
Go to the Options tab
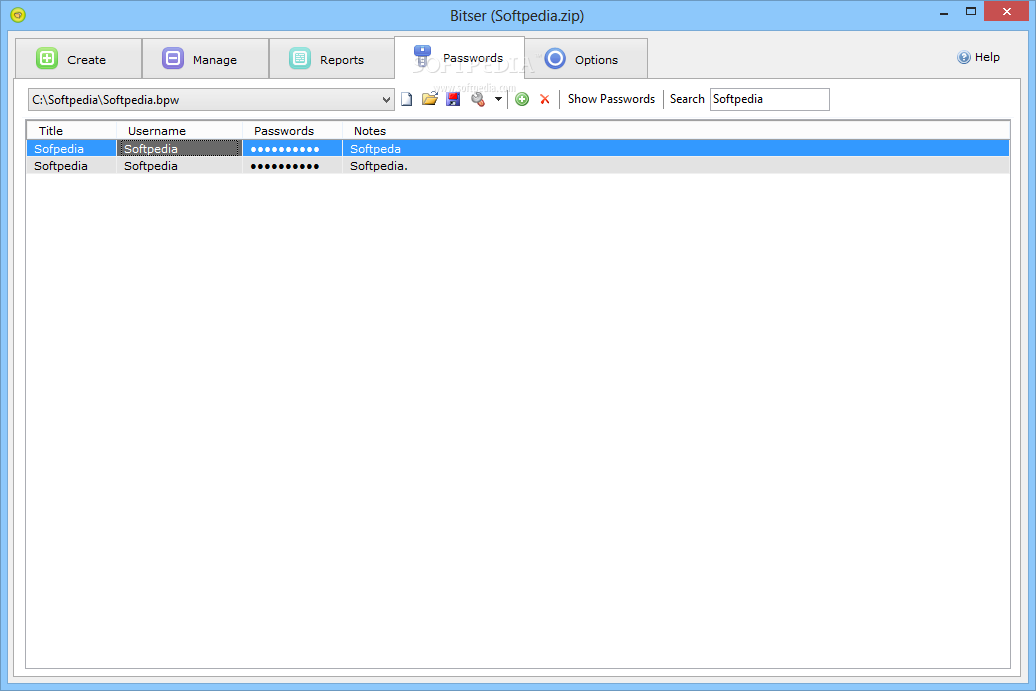coord(586,59)
